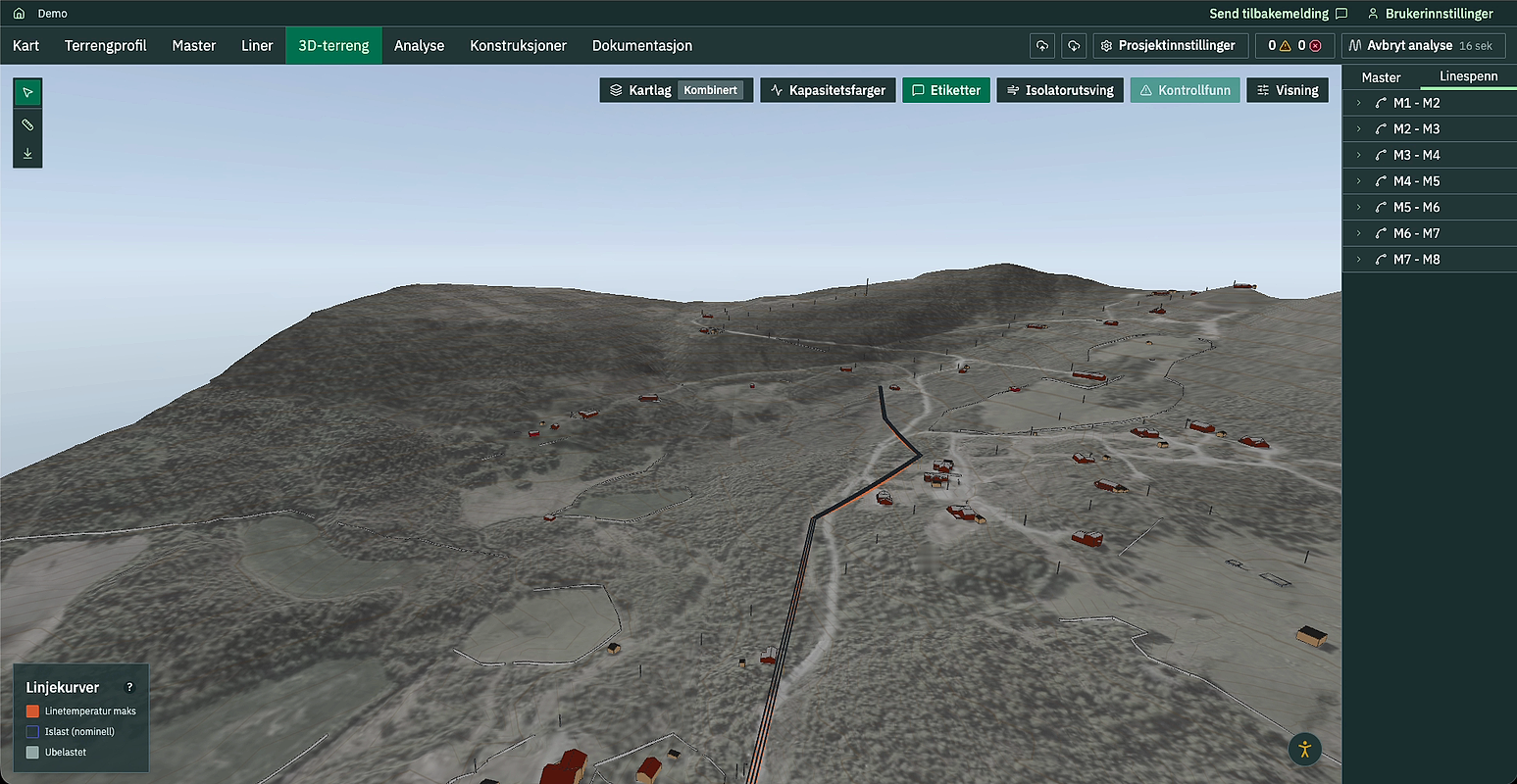Image resolution: width=1517 pixels, height=784 pixels.
Task: Open the Analyse tab
Action: coord(420,45)
